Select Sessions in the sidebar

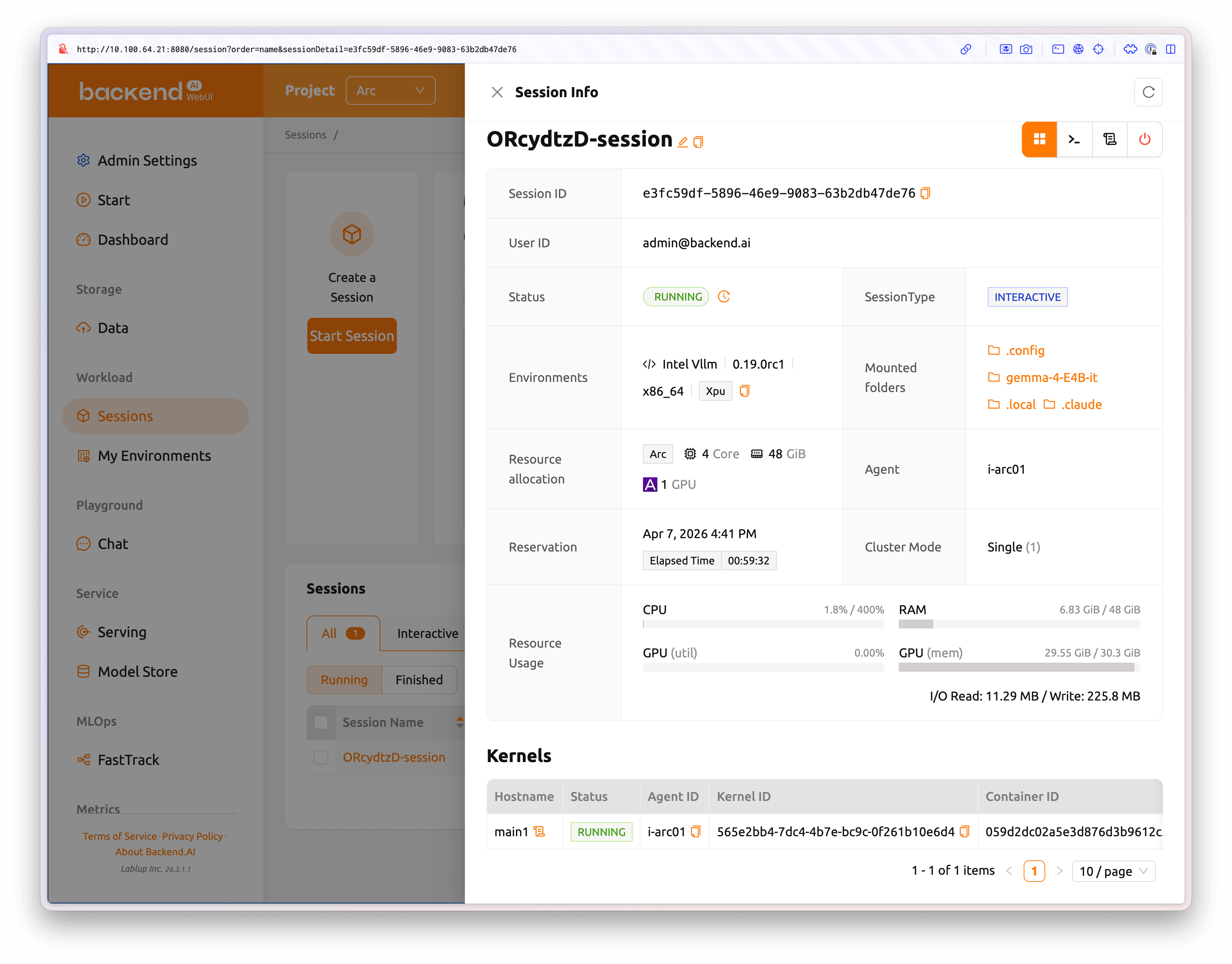pyautogui.click(x=155, y=416)
